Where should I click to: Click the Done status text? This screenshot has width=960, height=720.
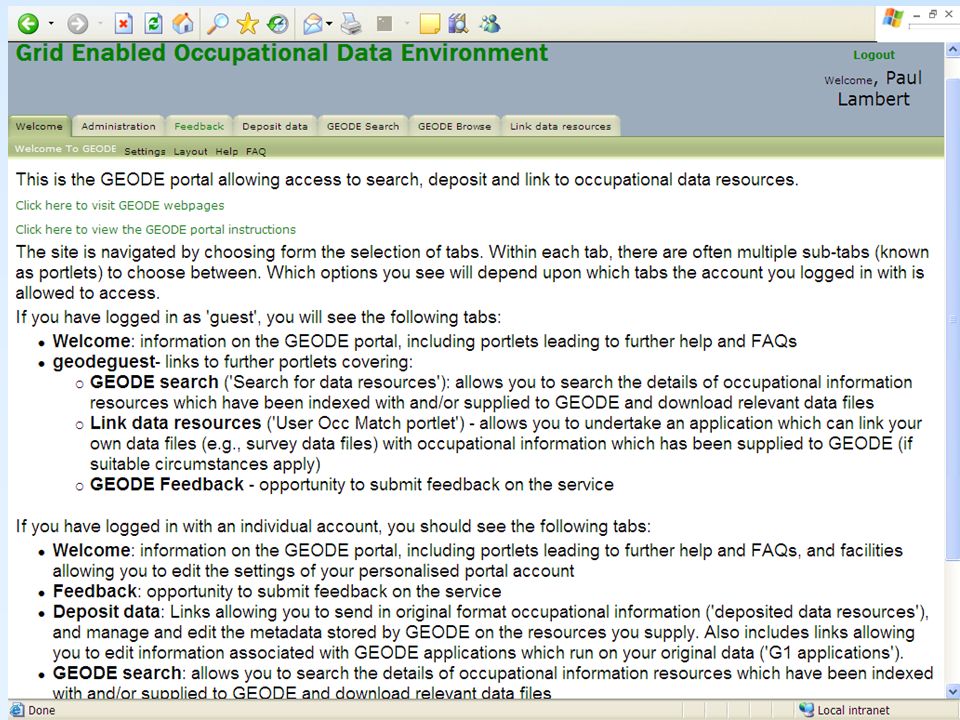[x=41, y=710]
